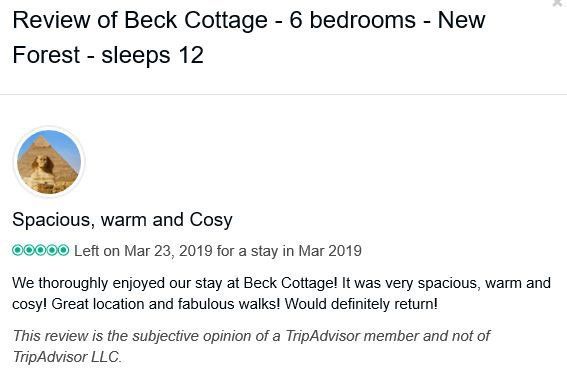Click the Sphinx pyramid profile avatar
Screen dimensions: 567x377
point(49,162)
